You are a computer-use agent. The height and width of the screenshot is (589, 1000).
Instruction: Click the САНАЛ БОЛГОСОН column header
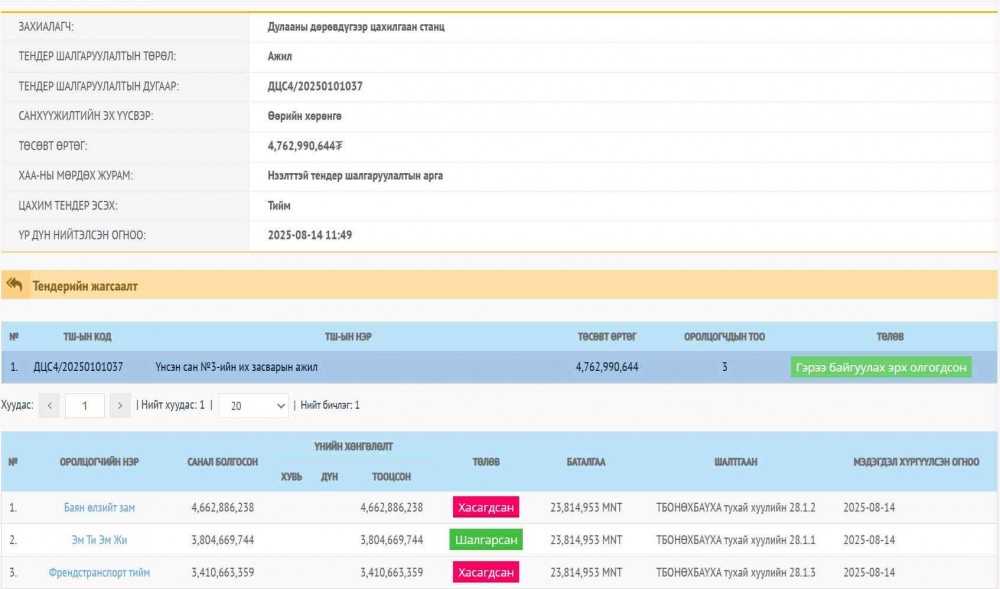[222, 461]
